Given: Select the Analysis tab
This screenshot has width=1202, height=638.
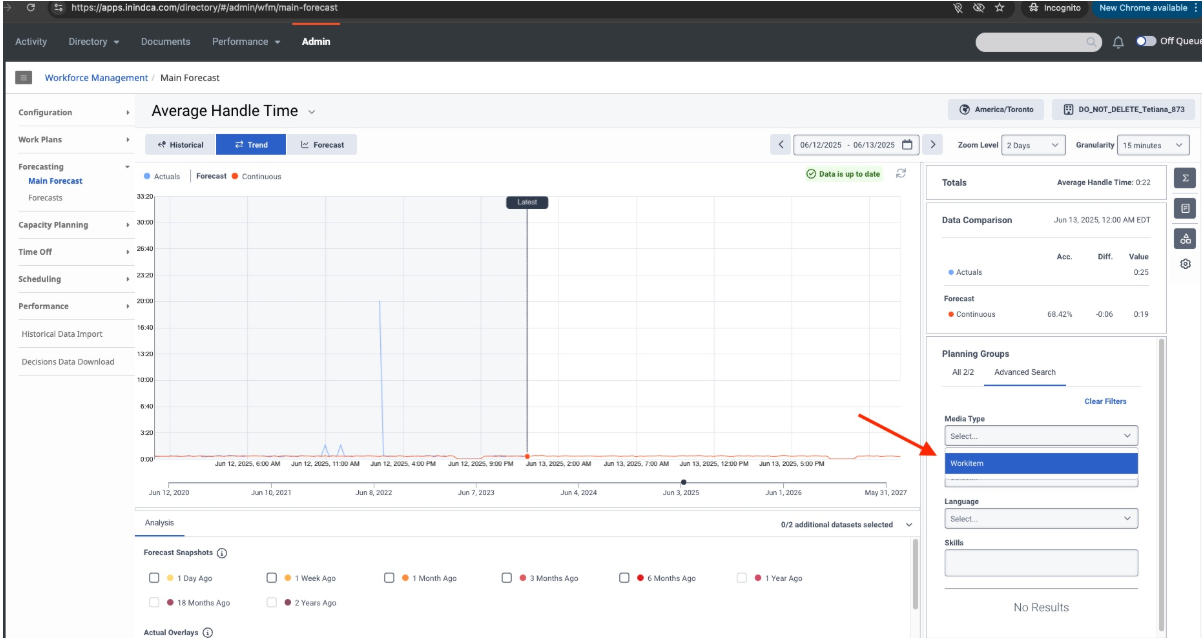Looking at the screenshot, I should tap(159, 523).
